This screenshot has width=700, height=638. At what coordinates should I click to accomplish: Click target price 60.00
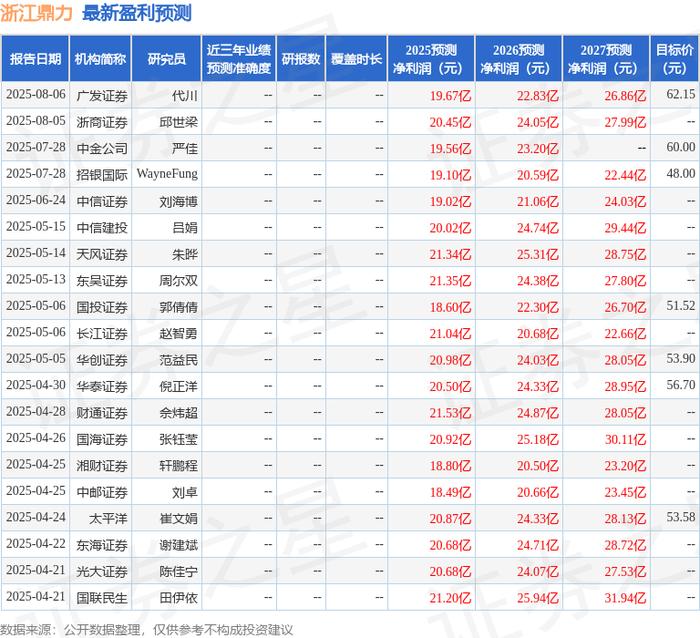[x=681, y=147]
